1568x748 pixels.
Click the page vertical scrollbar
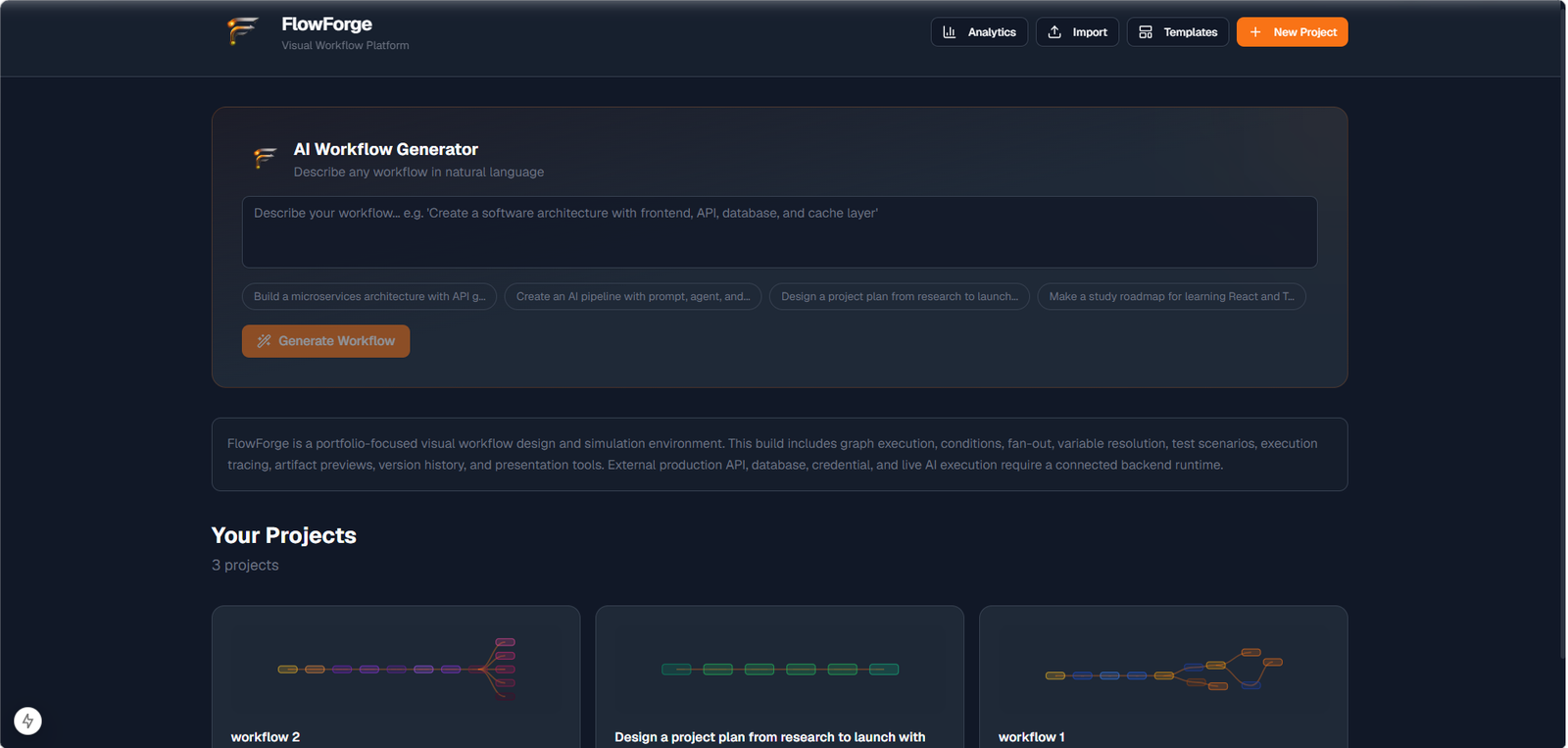click(1562, 333)
